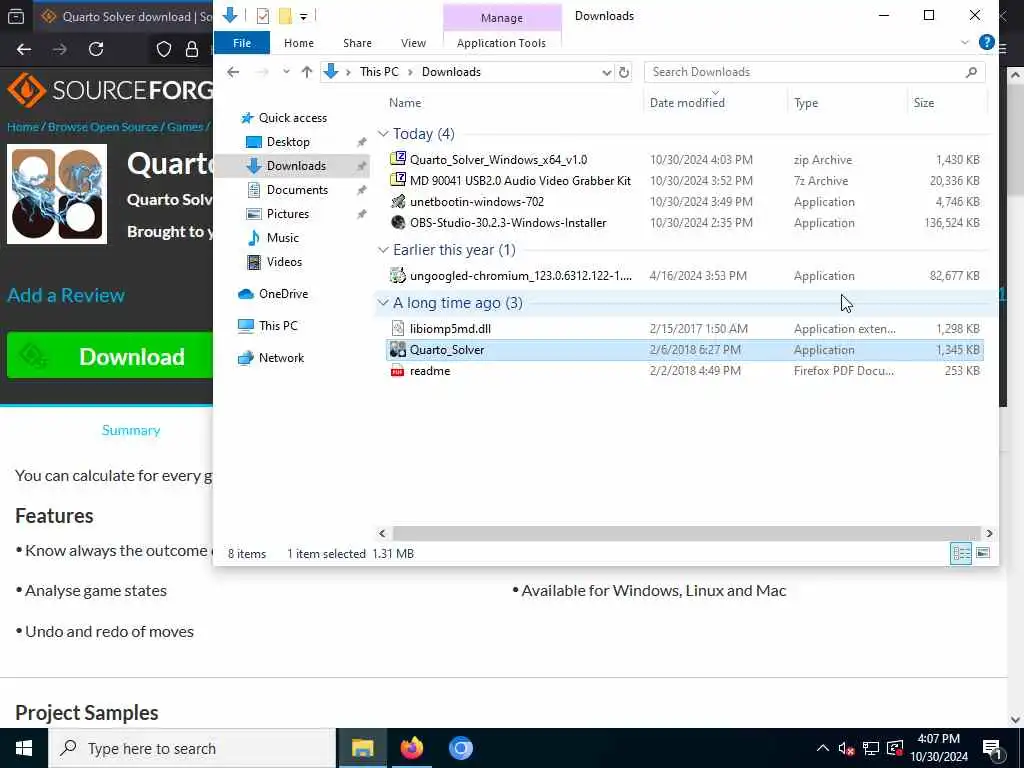The height and width of the screenshot is (768, 1024).
Task: Click the Type here to search box
Action: 192,748
